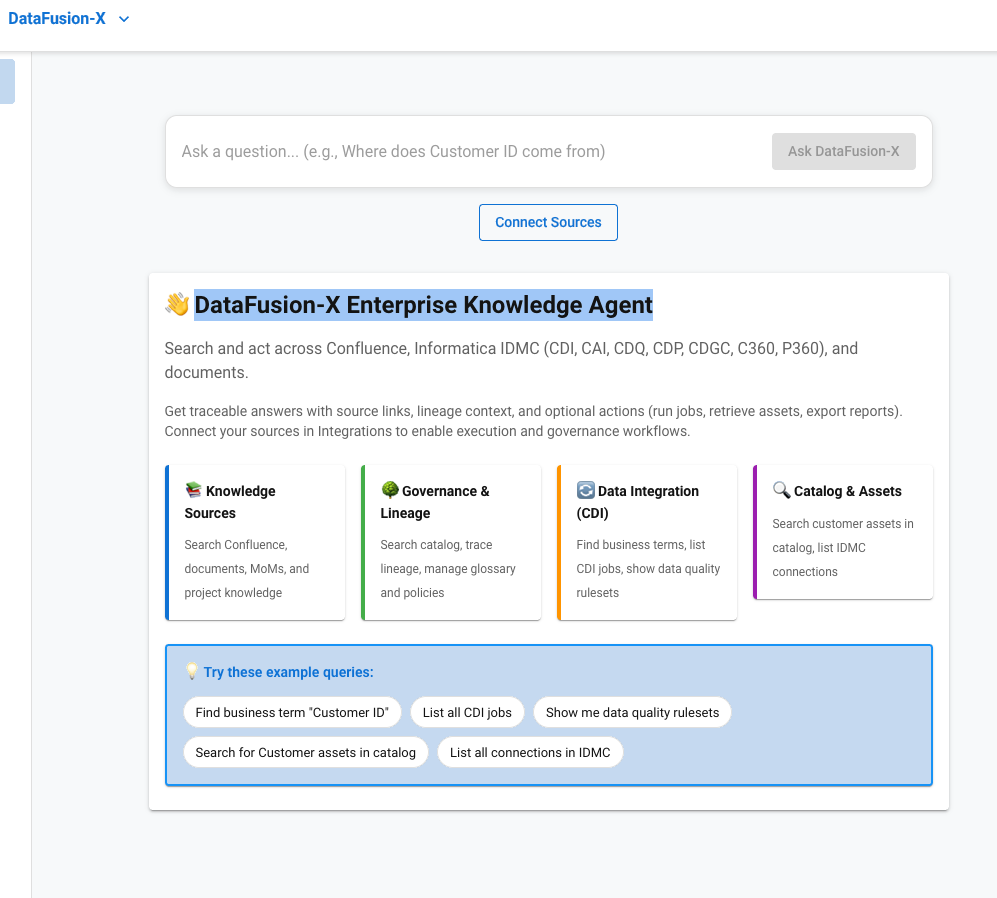This screenshot has width=997, height=898.
Task: Click the 'List all CDI jobs' example query
Action: click(x=467, y=712)
